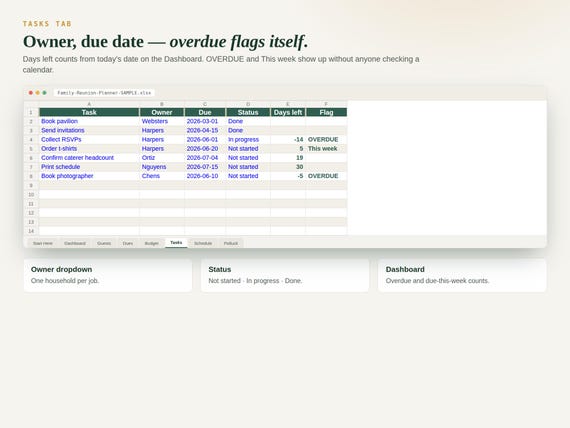The width and height of the screenshot is (570, 428).
Task: Click the due date 2026-06-01
Action: 205,139
